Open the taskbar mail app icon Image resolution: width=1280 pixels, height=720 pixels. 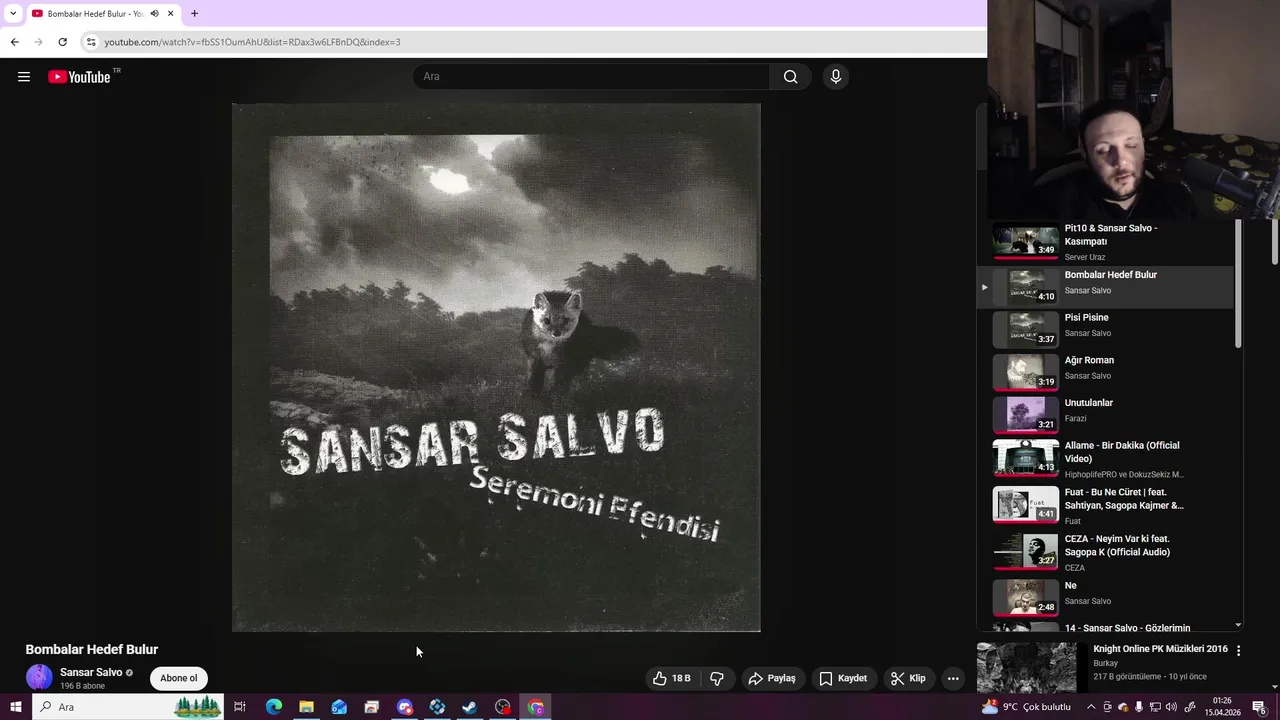tap(339, 707)
